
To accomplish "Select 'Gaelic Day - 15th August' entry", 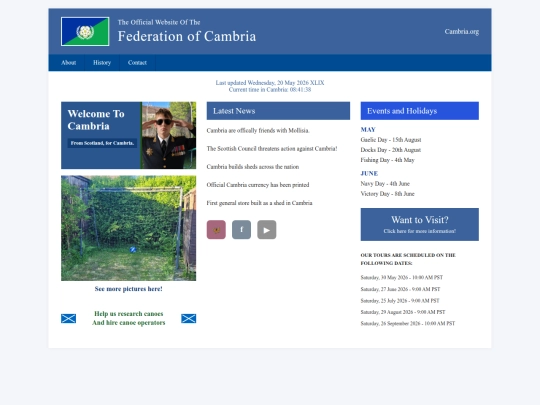I will [391, 140].
